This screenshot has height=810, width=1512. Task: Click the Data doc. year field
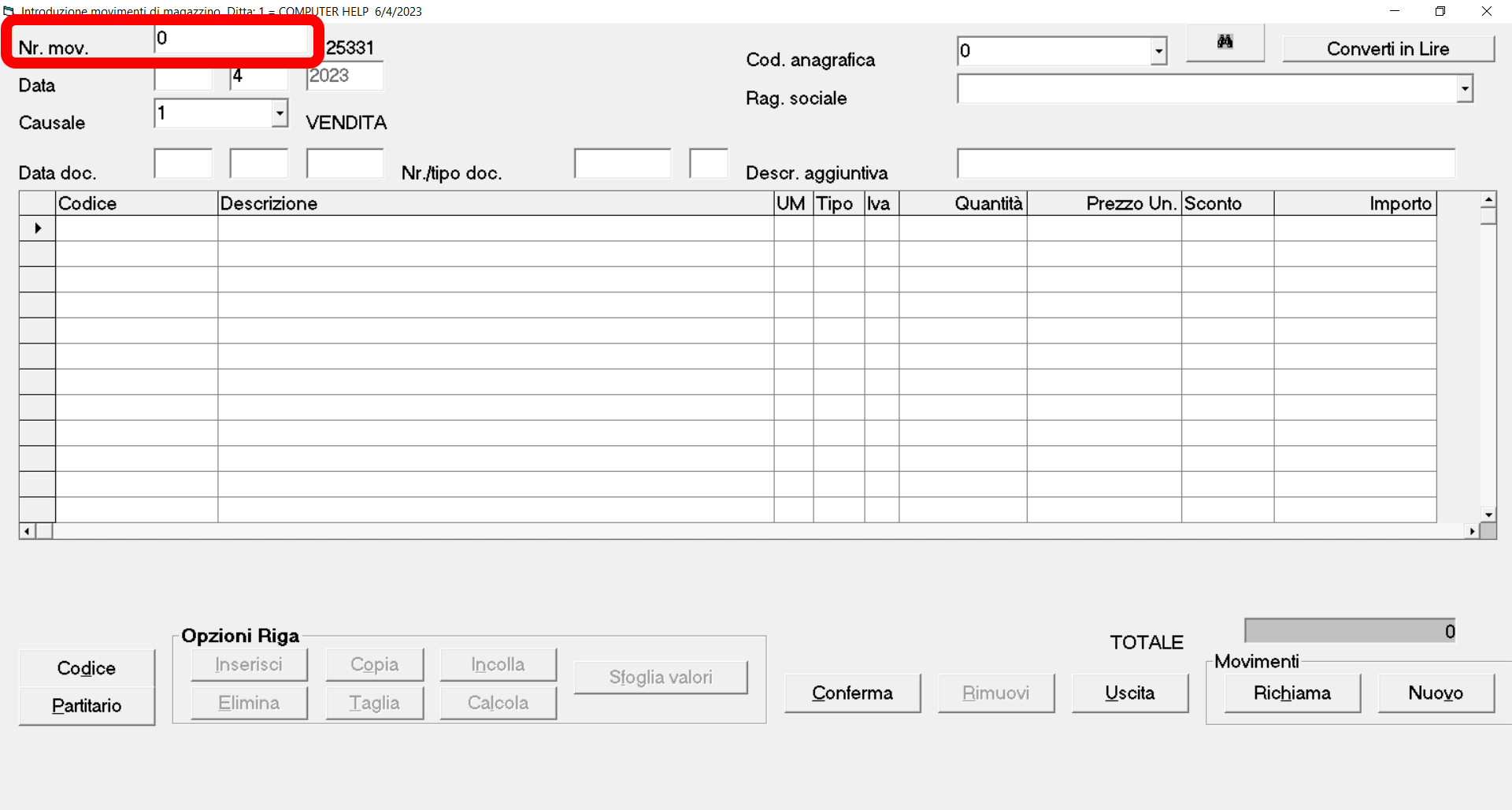345,164
